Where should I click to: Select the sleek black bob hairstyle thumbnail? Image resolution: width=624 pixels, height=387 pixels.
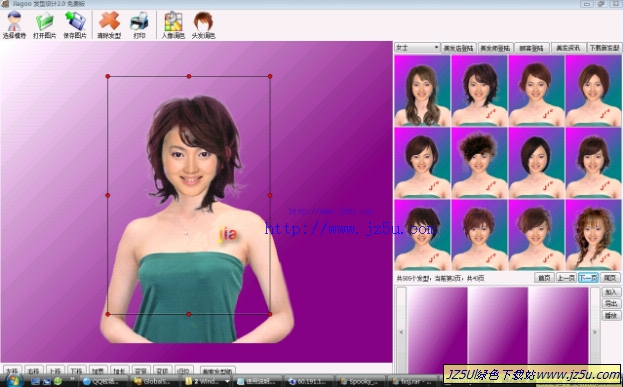pyautogui.click(x=536, y=163)
